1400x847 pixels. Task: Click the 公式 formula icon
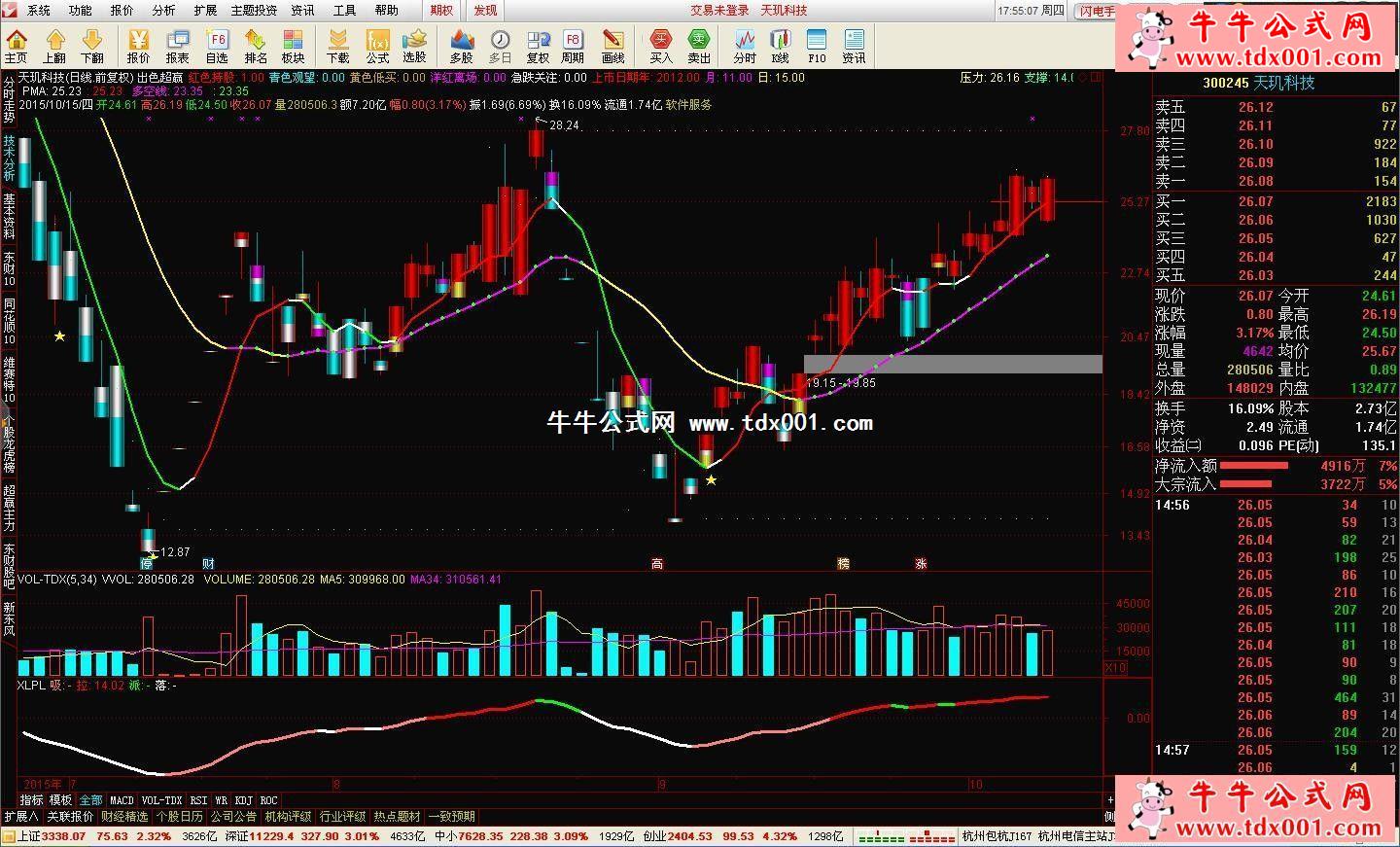(377, 45)
